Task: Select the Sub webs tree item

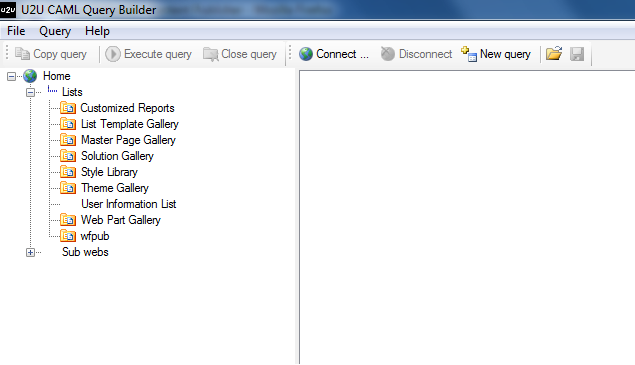Action: click(x=85, y=252)
